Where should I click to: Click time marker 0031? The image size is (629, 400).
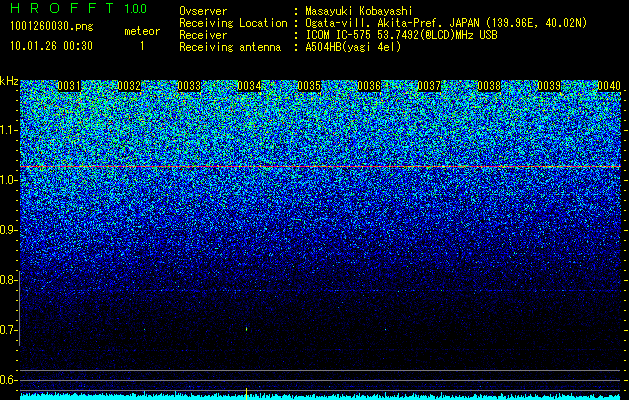click(69, 86)
